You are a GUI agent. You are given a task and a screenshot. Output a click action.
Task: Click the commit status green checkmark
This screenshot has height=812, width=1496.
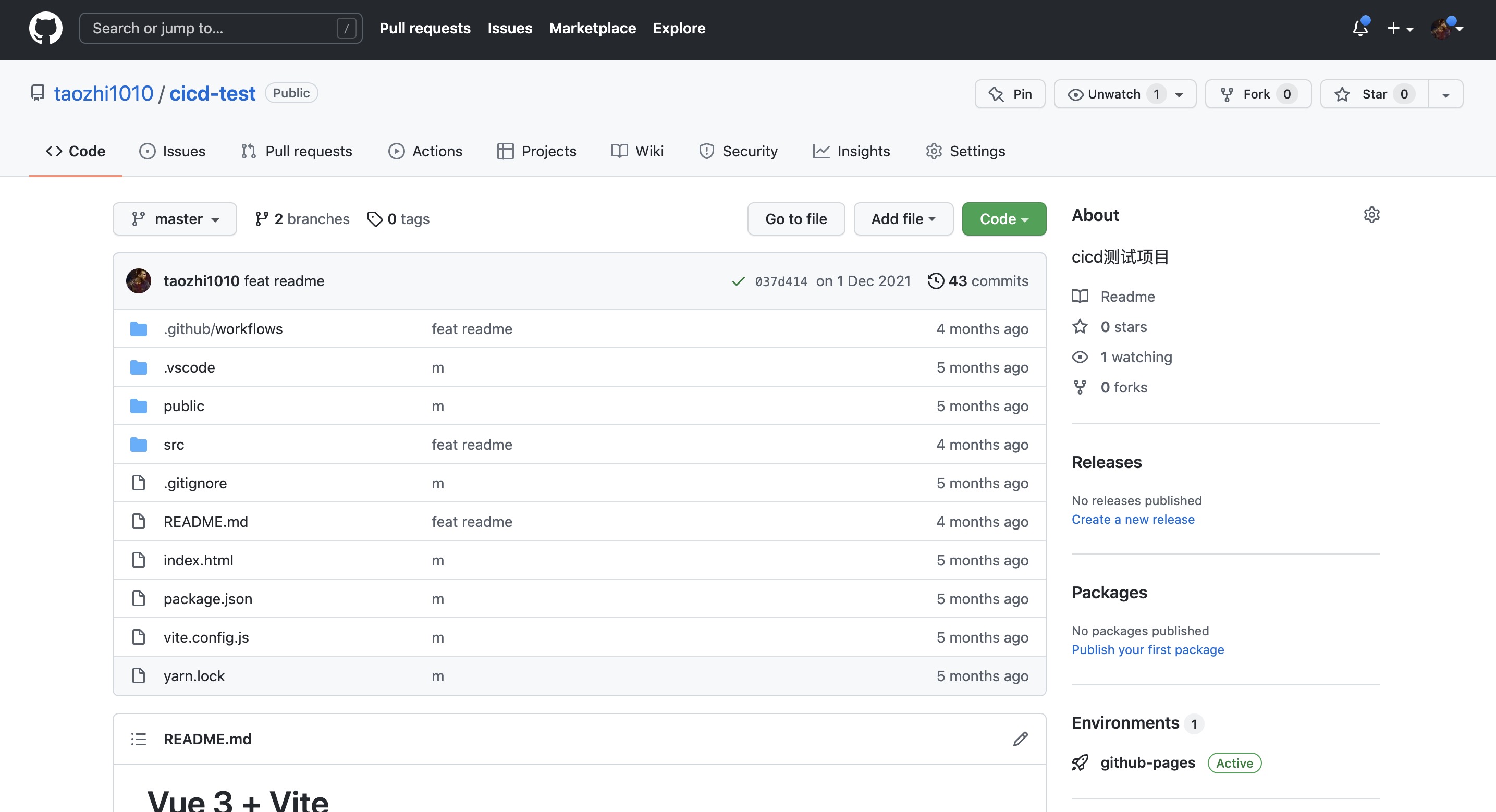click(738, 281)
